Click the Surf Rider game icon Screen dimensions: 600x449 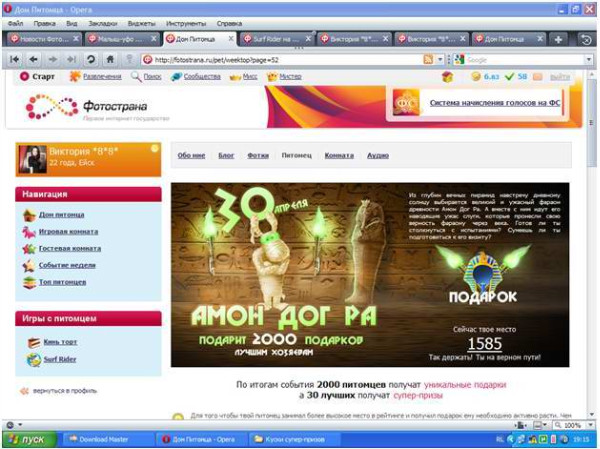[34, 359]
